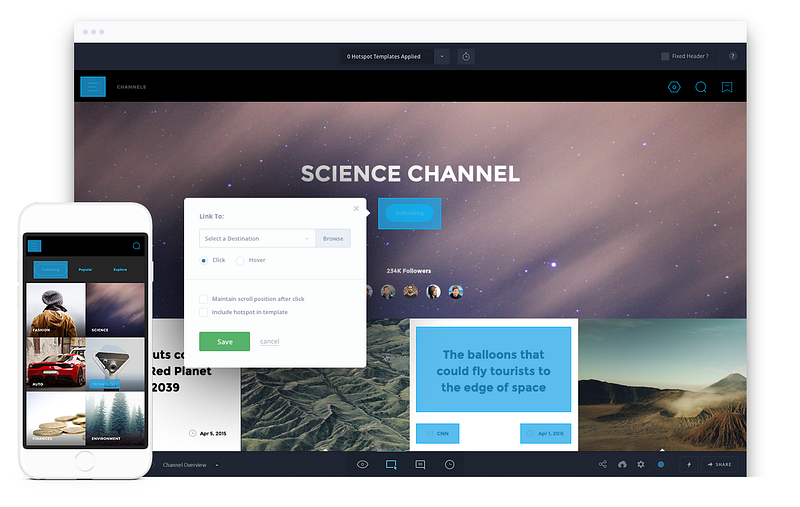The width and height of the screenshot is (800, 507).
Task: Click the search icon in the black header
Action: pos(701,87)
